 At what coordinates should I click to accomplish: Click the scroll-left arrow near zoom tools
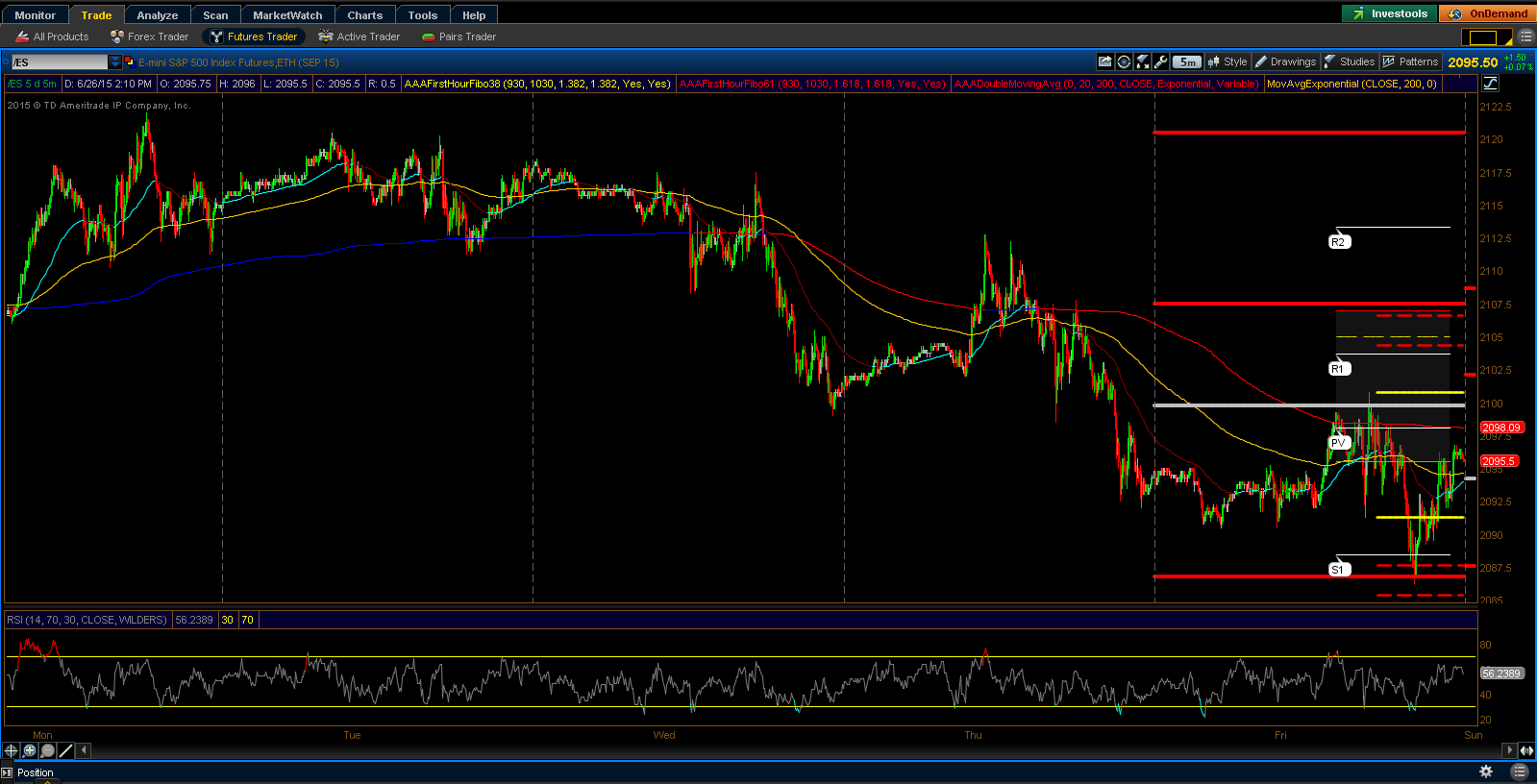coord(84,750)
